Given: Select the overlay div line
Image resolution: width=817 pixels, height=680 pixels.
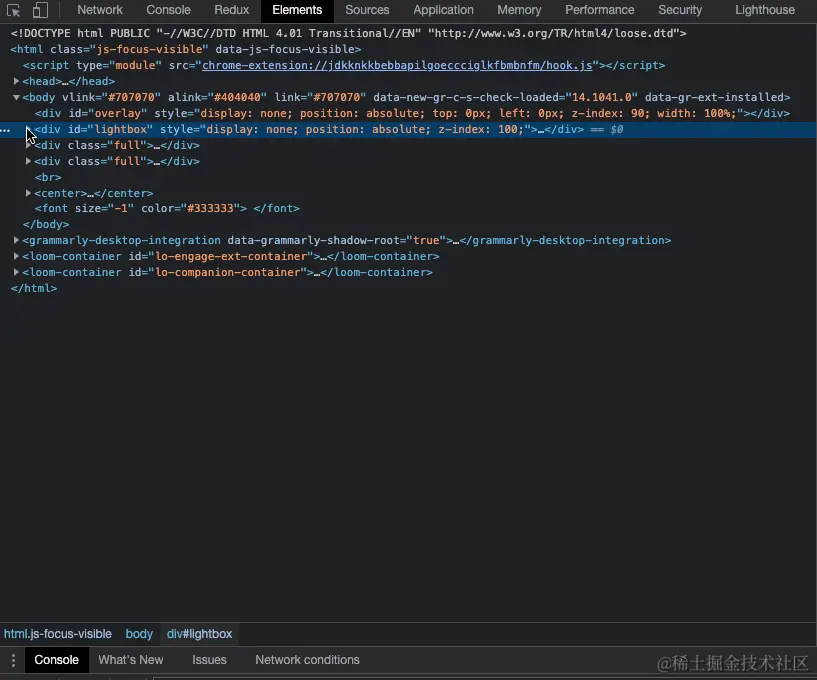Looking at the screenshot, I should pos(412,113).
